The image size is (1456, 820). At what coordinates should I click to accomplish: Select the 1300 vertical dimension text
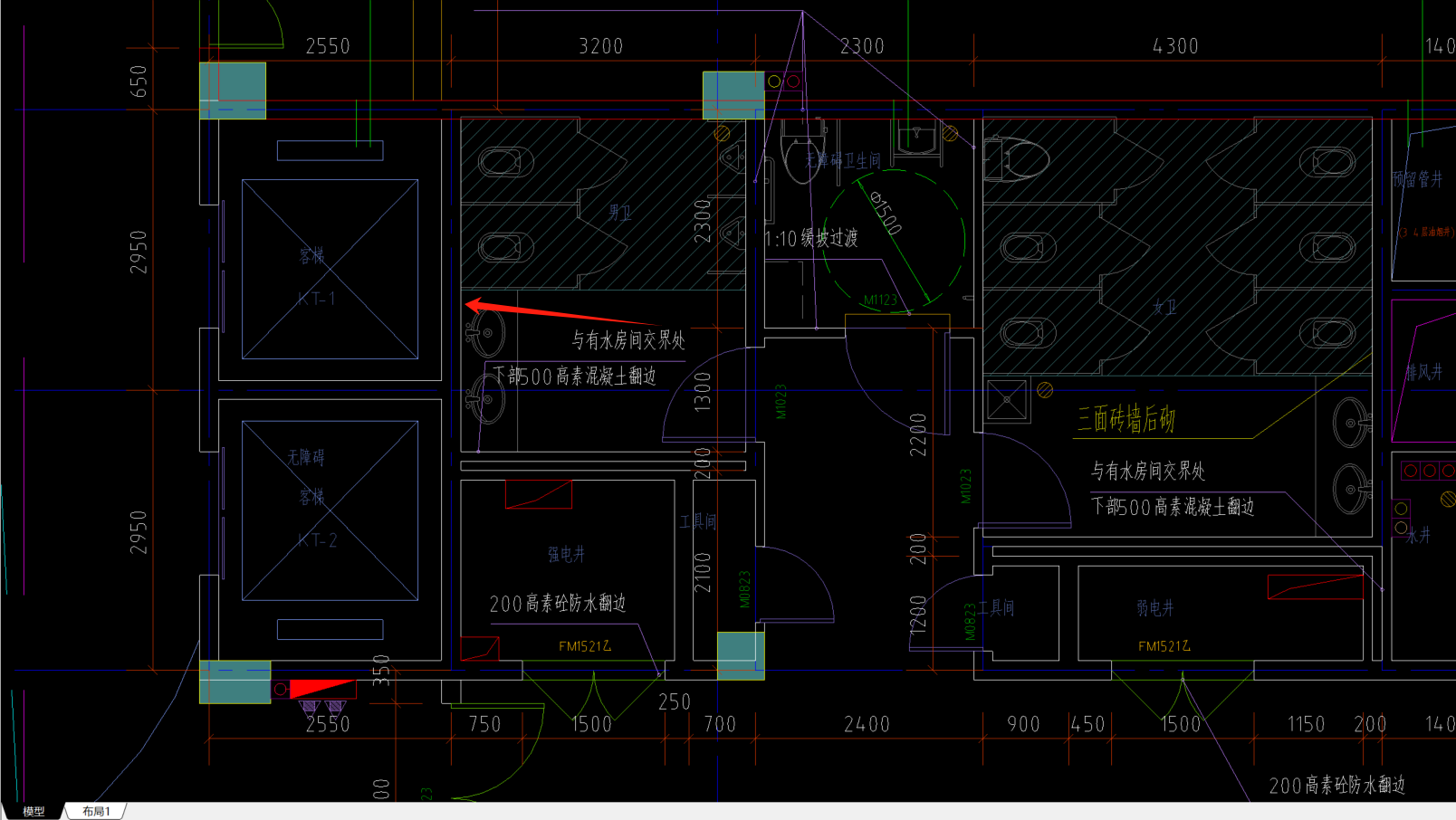[703, 393]
